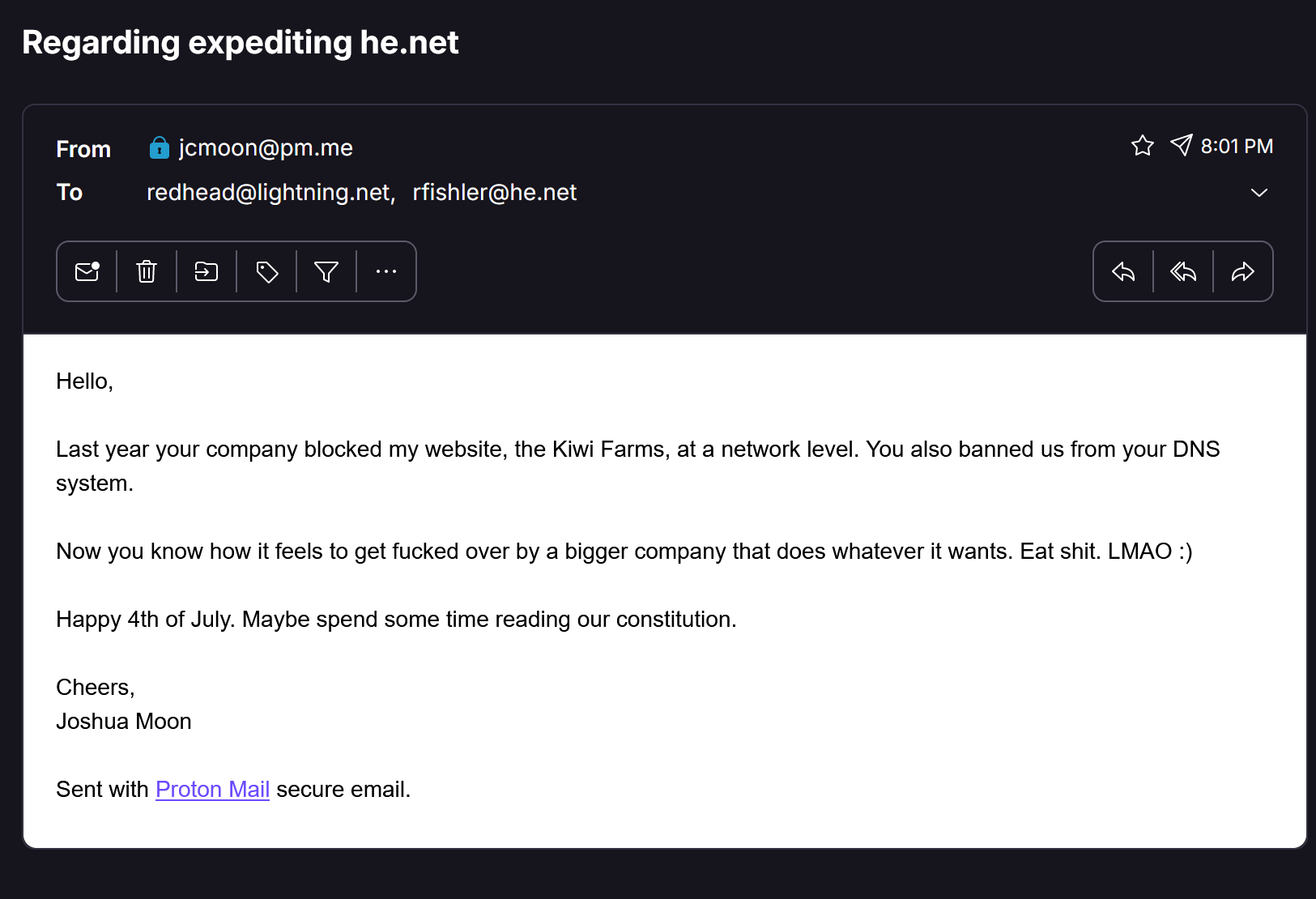Click the blue encryption lock icon
The width and height of the screenshot is (1316, 899).
[x=160, y=148]
